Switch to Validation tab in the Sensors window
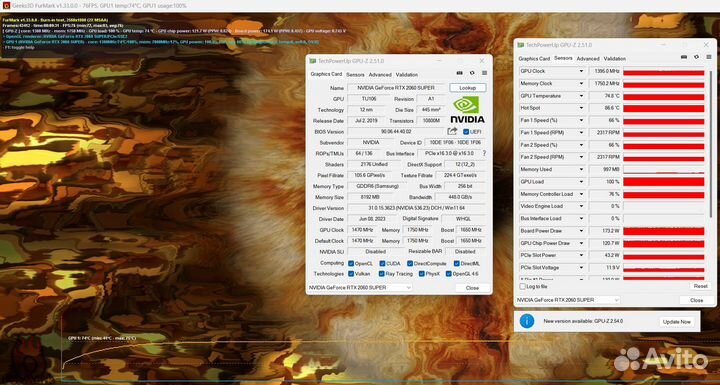720x385 pixels. click(614, 59)
